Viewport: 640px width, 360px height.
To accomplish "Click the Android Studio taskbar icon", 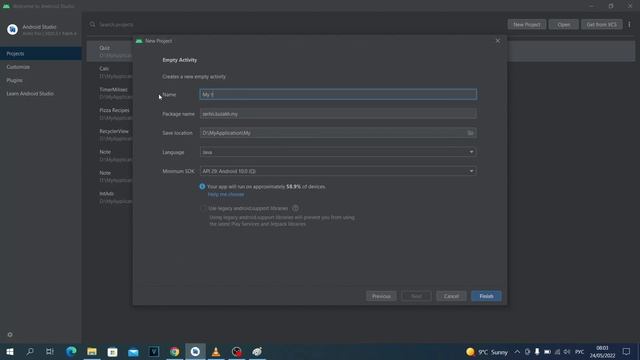I will (x=195, y=351).
